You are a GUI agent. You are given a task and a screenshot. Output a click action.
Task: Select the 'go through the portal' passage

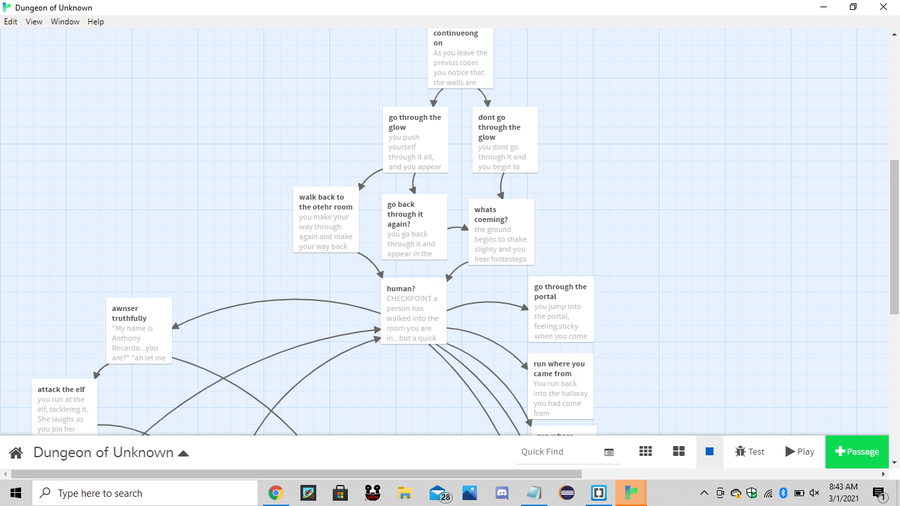point(561,309)
